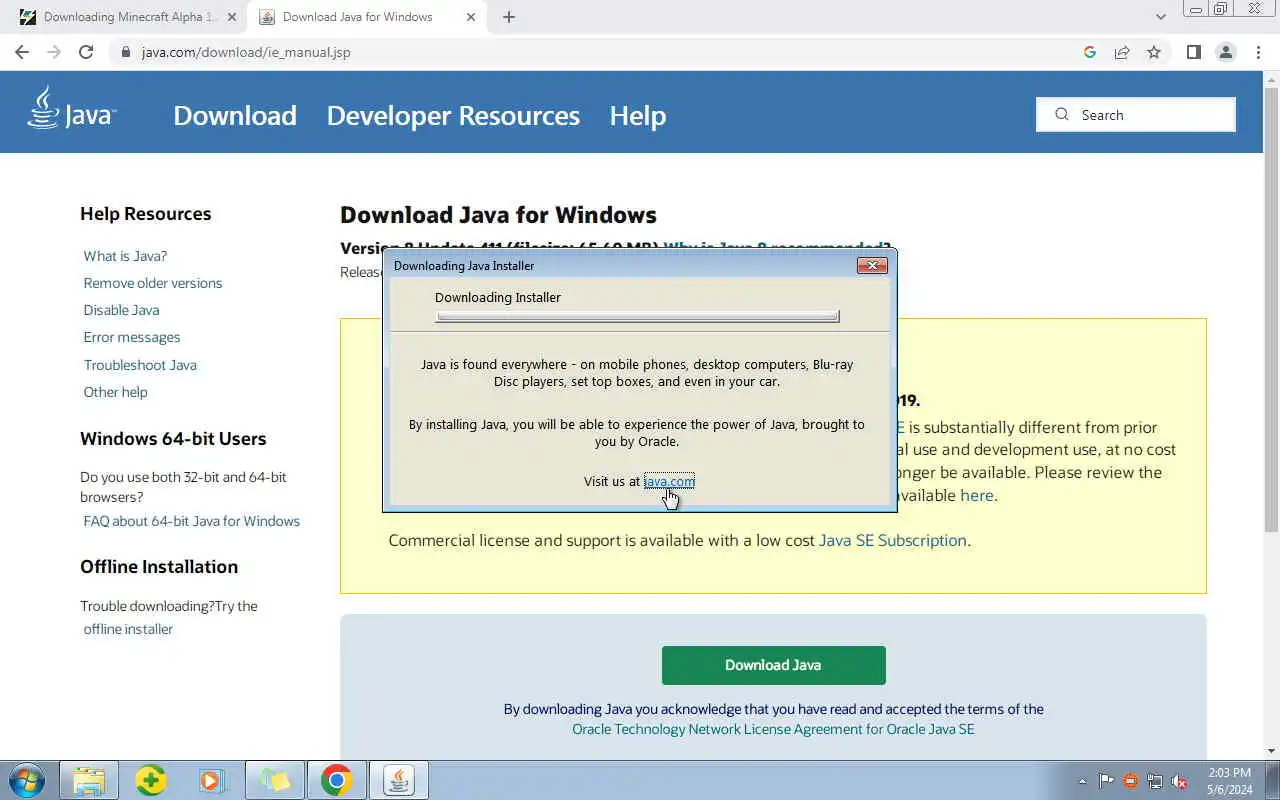The height and width of the screenshot is (800, 1280).
Task: Close the Download Java for Windows tab
Action: (471, 17)
